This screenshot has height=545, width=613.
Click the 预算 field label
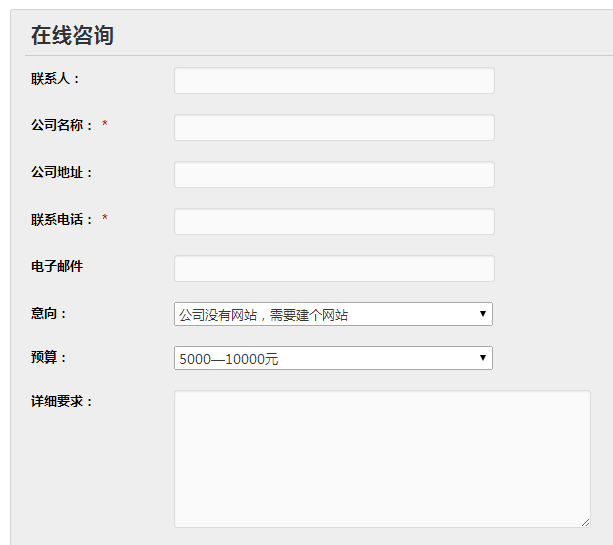(x=49, y=358)
